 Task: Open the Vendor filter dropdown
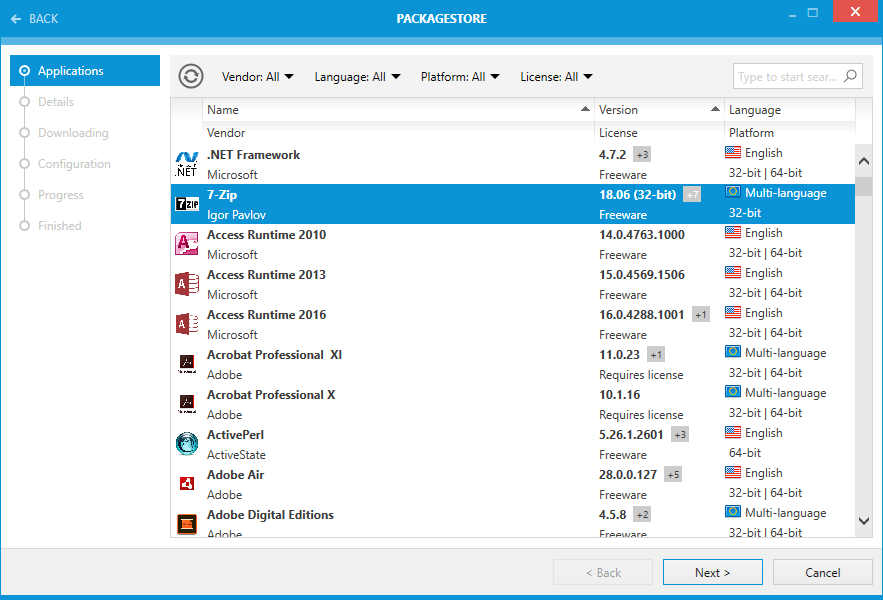click(257, 77)
